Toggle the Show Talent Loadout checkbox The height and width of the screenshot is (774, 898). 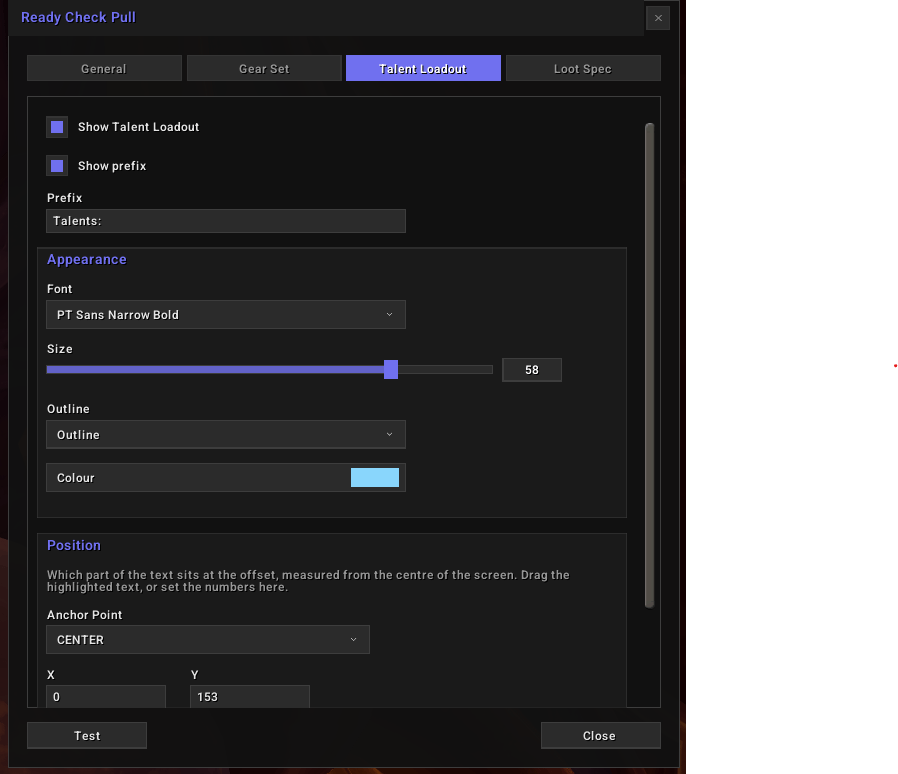(x=57, y=127)
